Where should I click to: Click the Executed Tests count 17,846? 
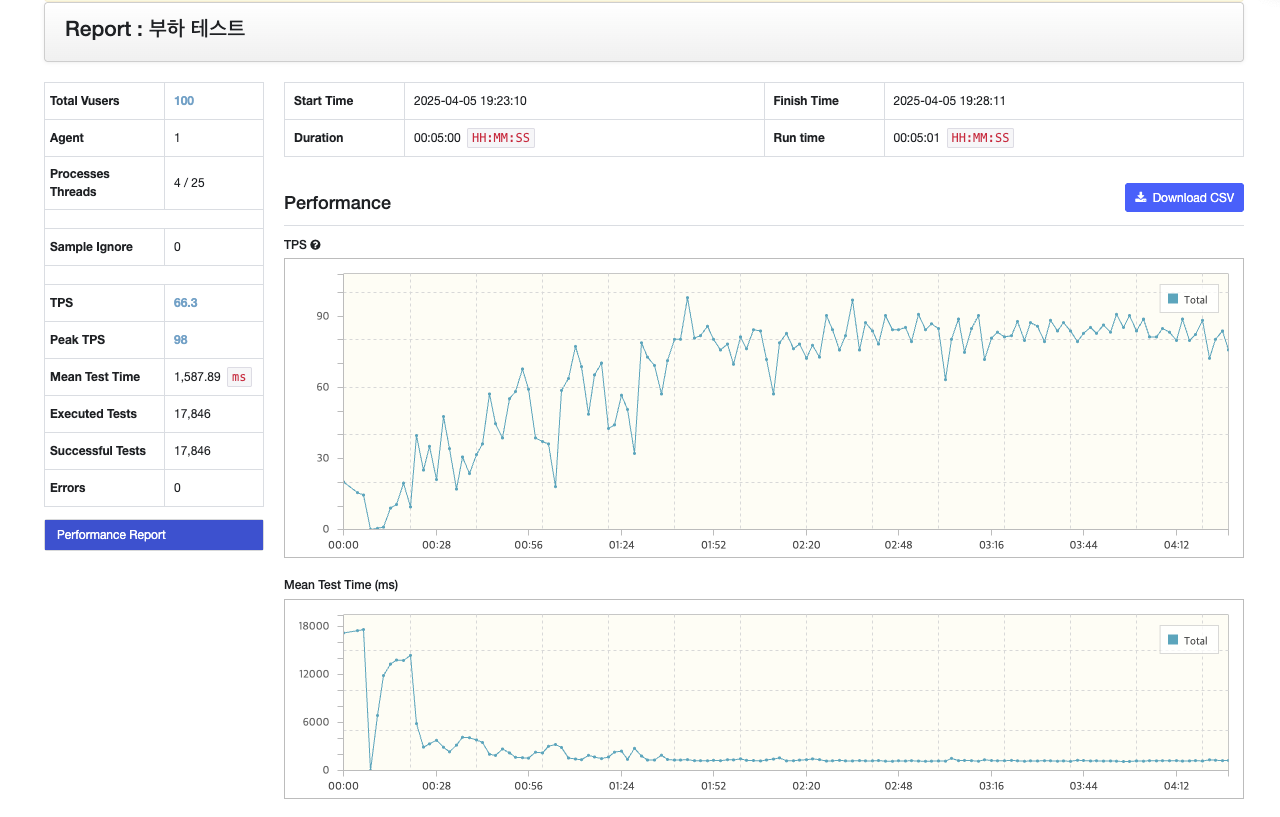pyautogui.click(x=192, y=414)
